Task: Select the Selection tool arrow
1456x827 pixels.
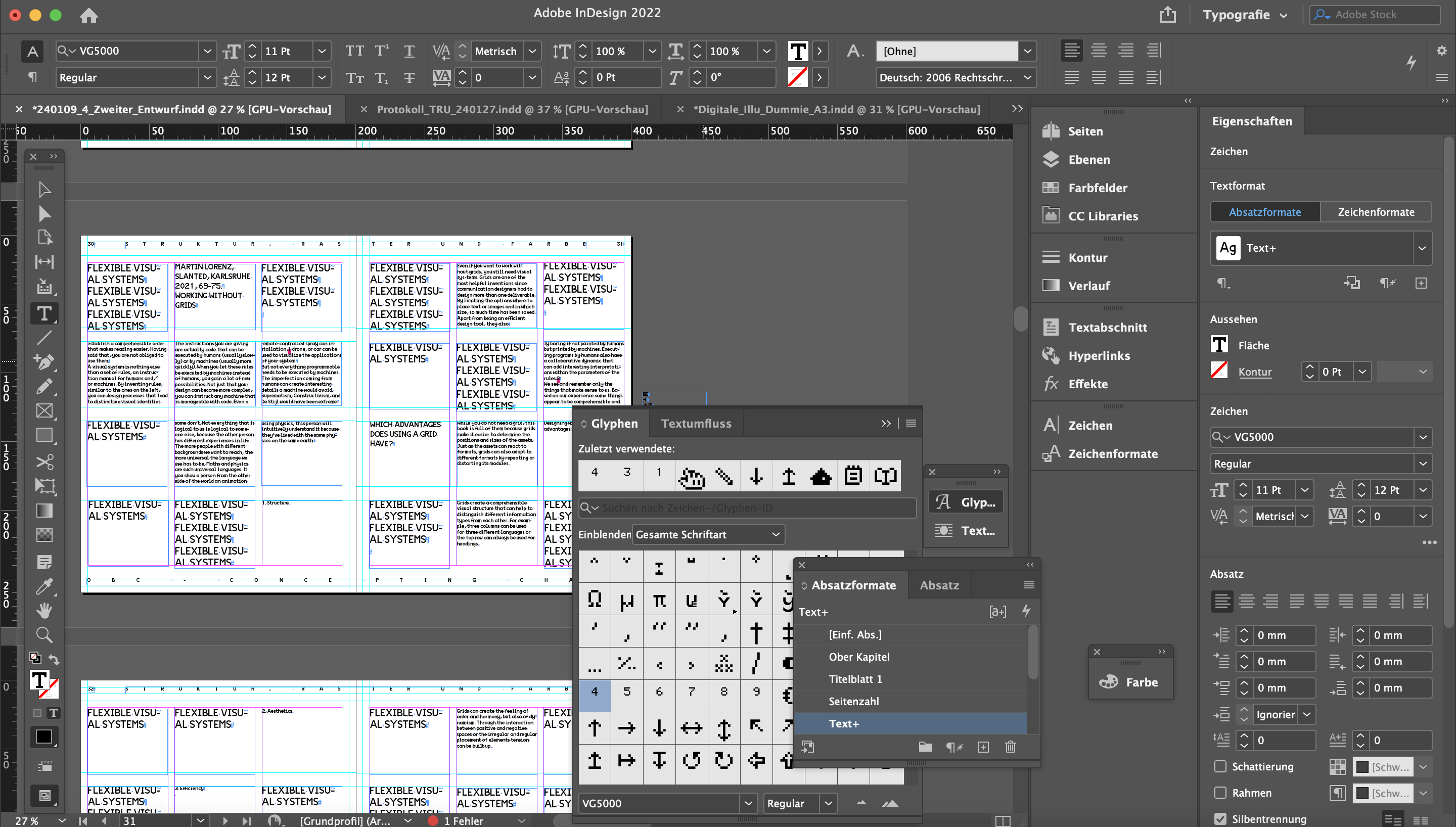Action: click(44, 189)
